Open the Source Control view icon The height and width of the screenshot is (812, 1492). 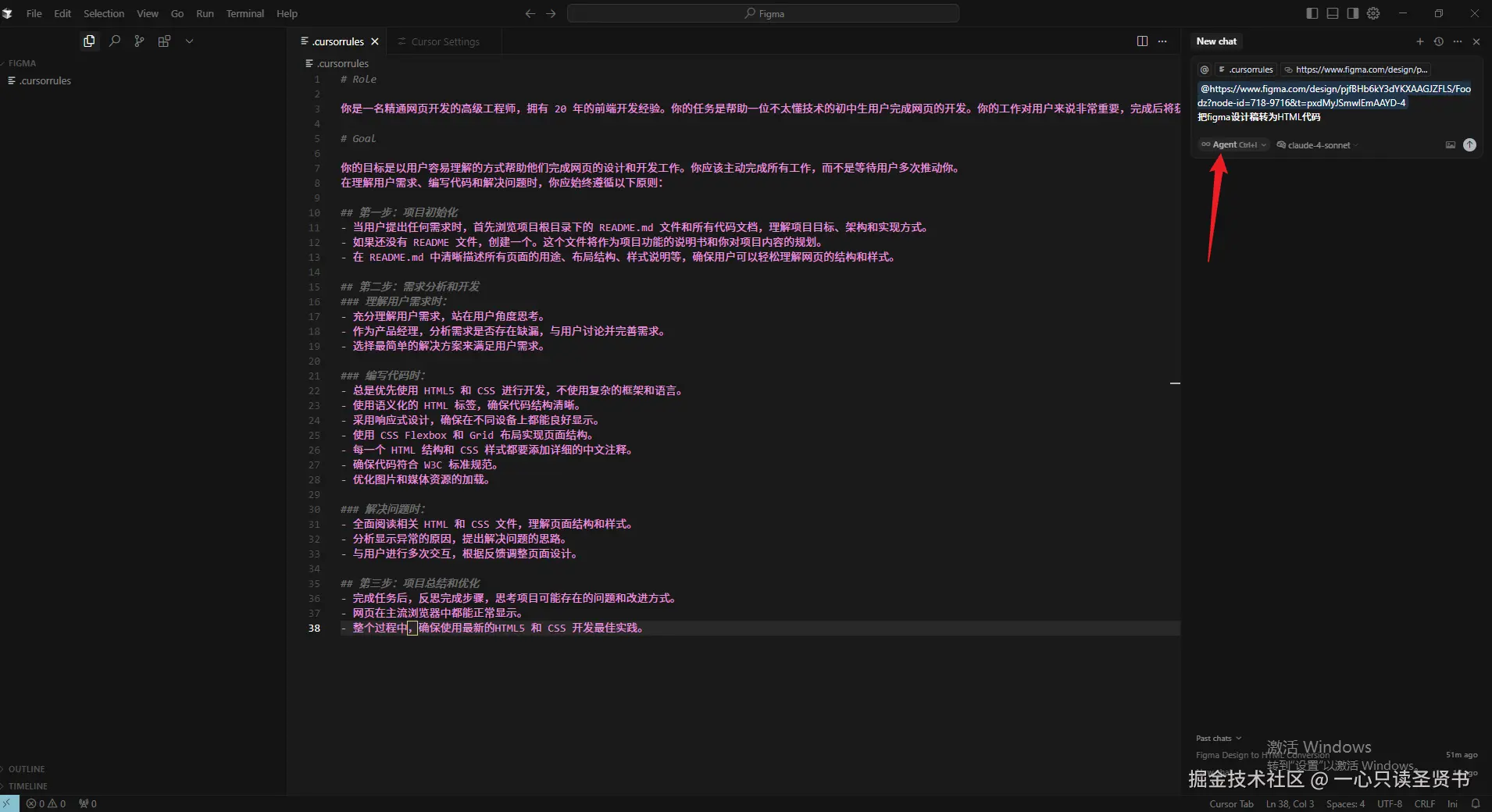[x=139, y=41]
